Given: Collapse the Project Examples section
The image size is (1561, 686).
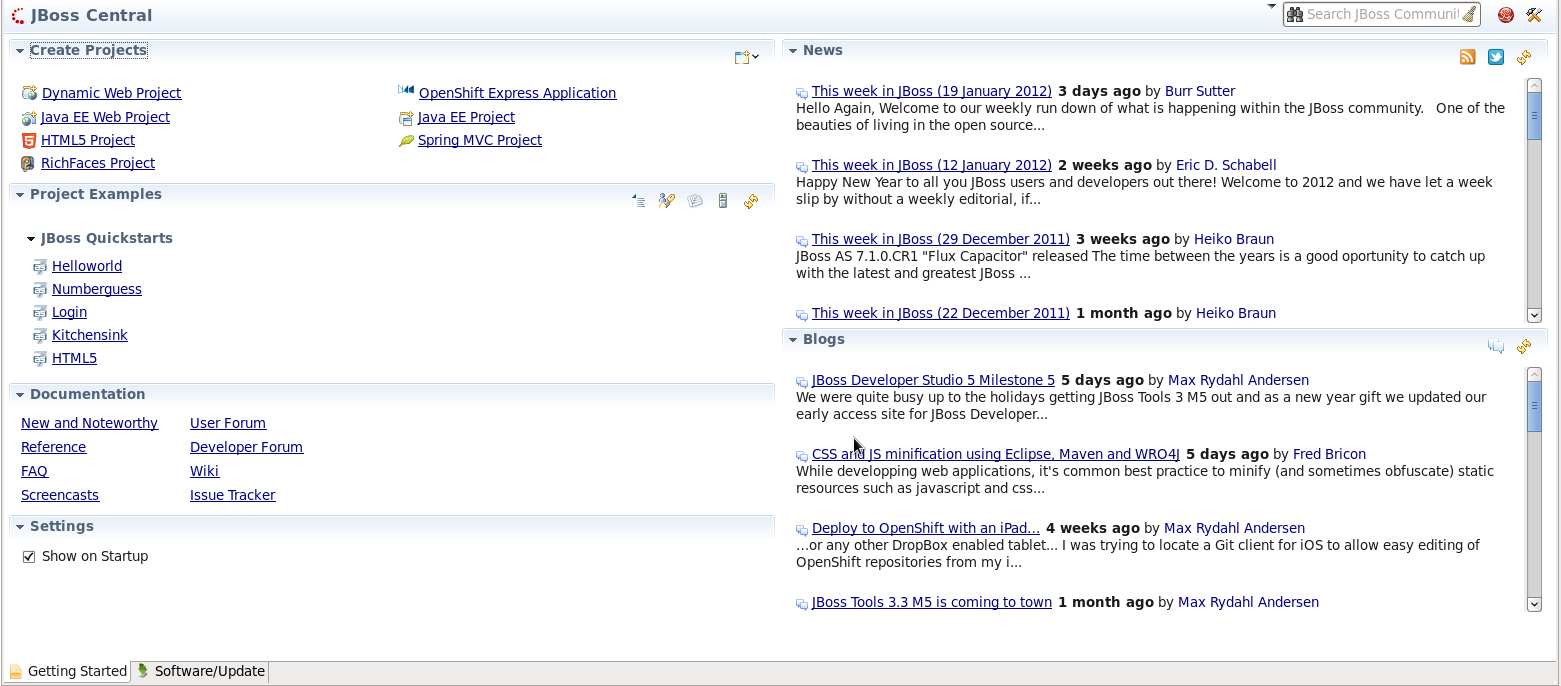Looking at the screenshot, I should [20, 194].
